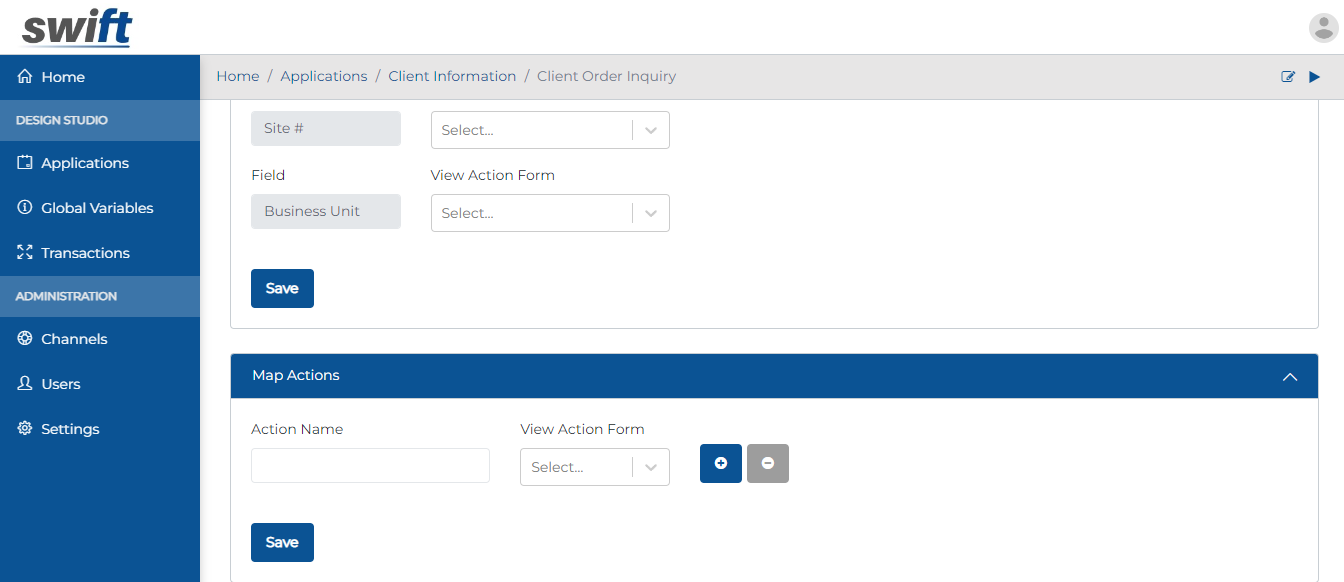Go to Home in the sidebar
Image resolution: width=1344 pixels, height=582 pixels.
coord(62,77)
